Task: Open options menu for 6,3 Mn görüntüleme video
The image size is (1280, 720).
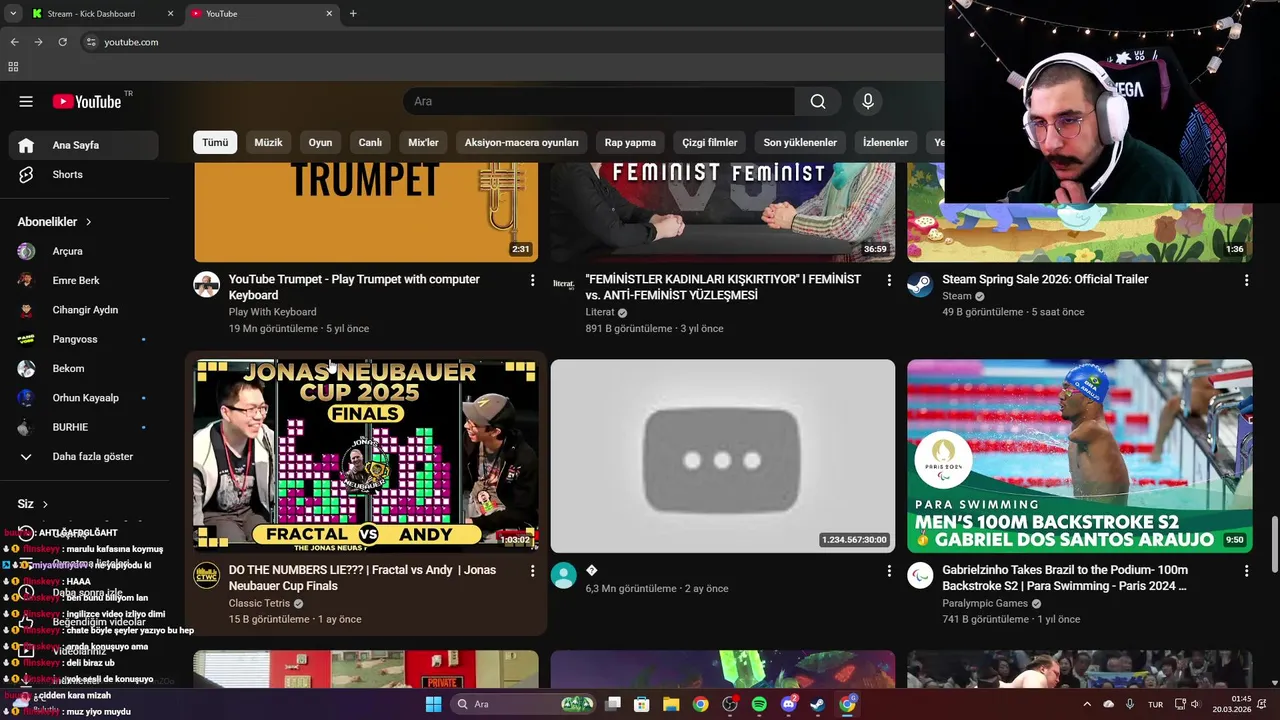Action: pos(889,571)
